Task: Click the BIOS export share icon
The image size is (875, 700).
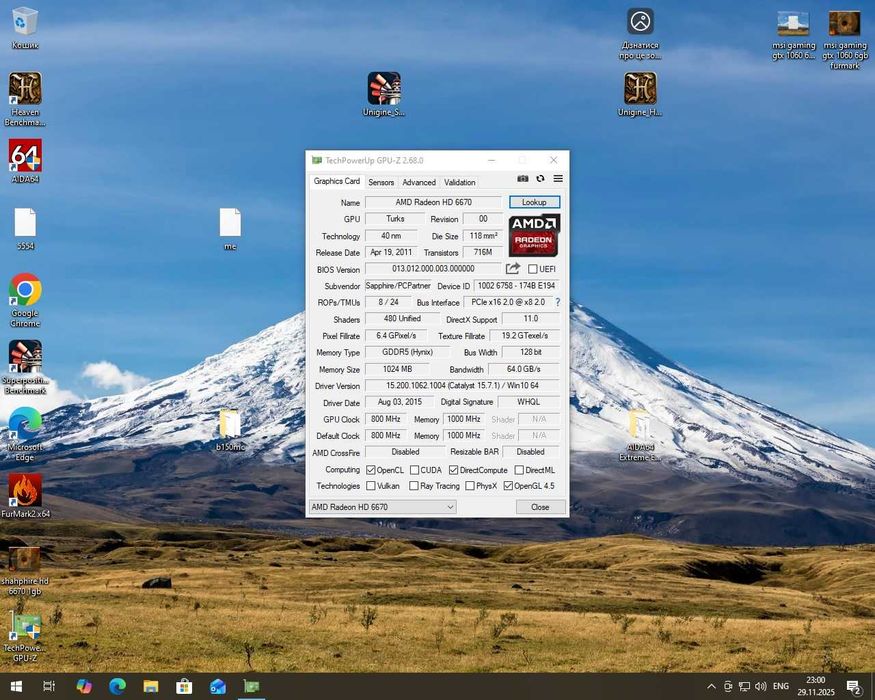Action: pos(513,269)
